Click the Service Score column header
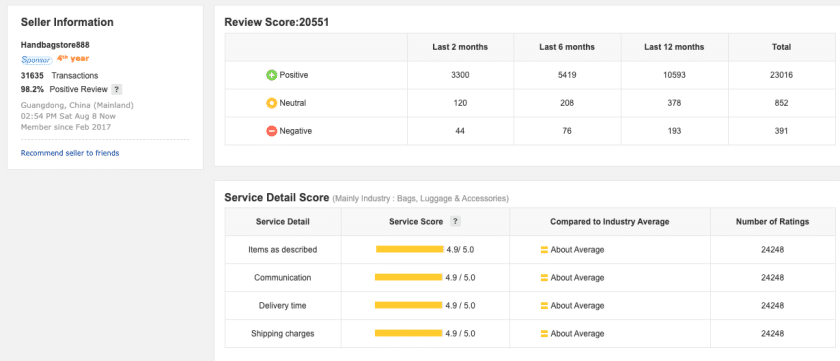 pos(416,222)
